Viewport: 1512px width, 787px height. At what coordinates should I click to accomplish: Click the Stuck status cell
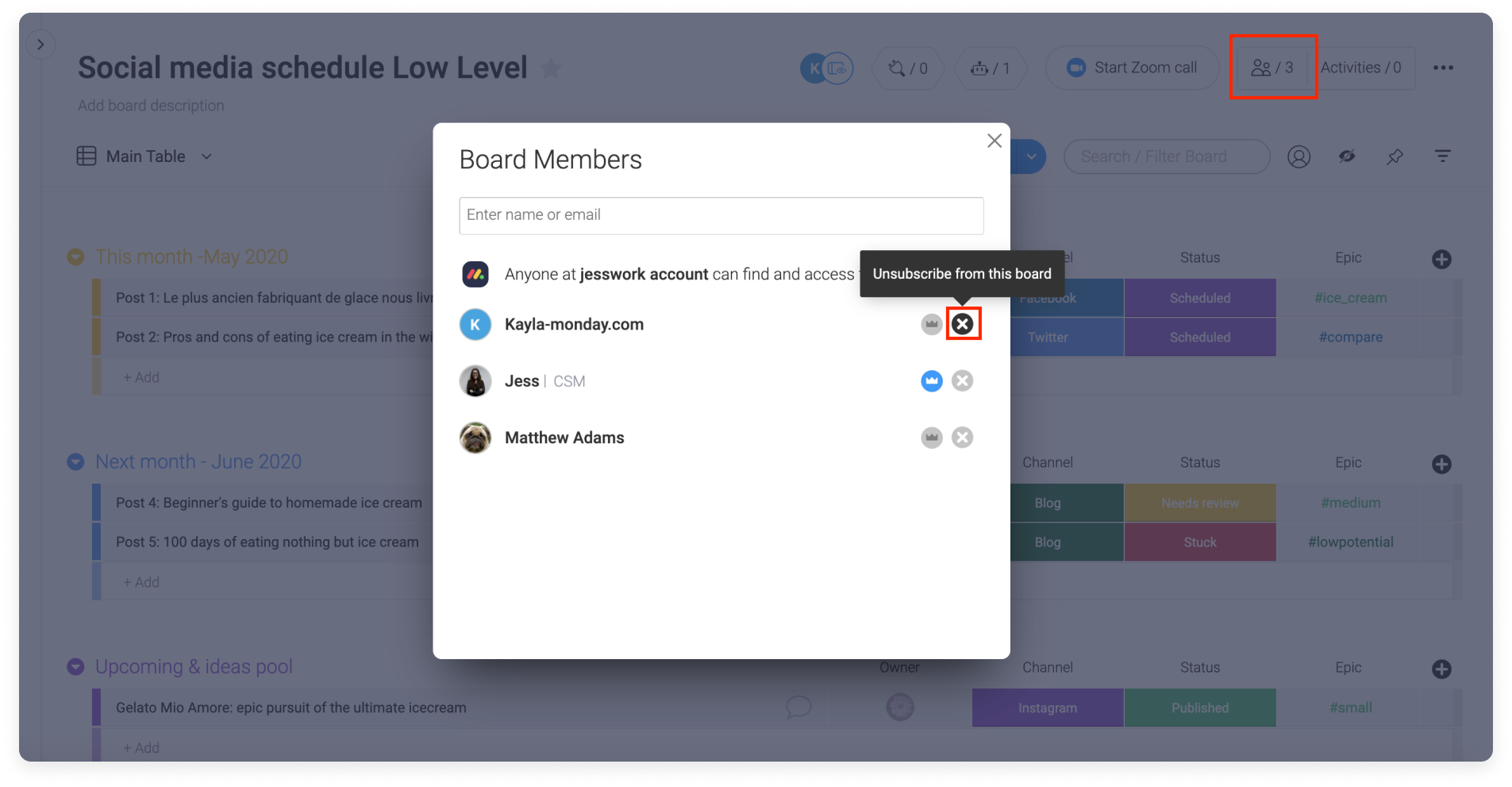[x=1199, y=542]
